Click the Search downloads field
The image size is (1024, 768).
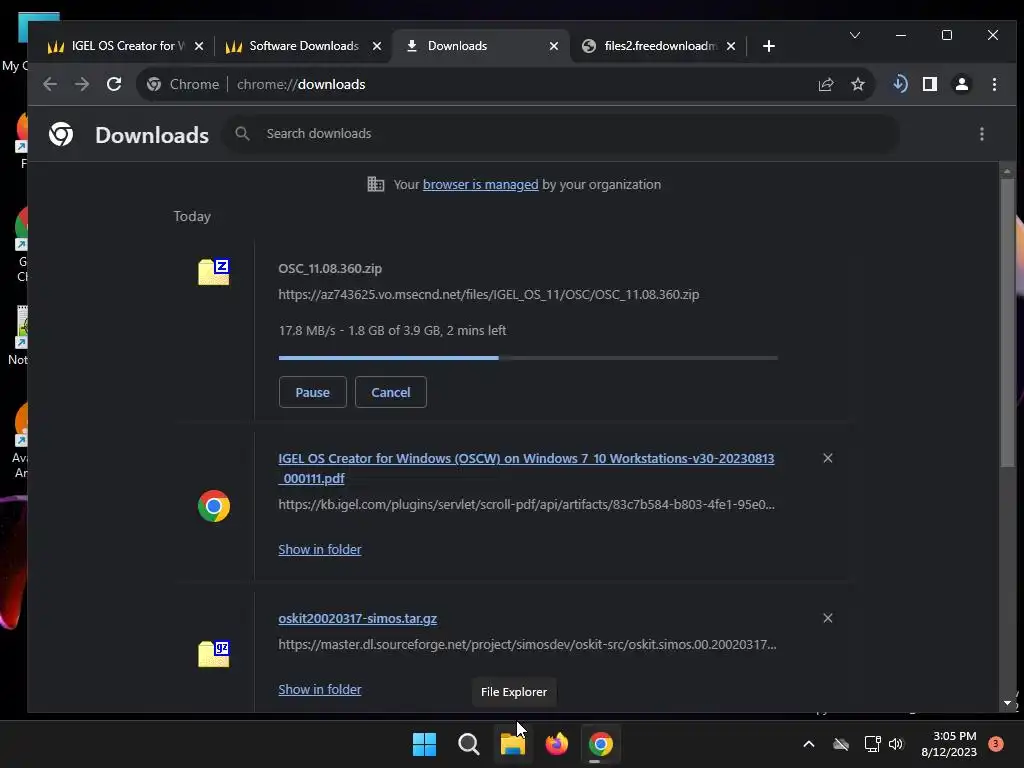click(x=562, y=134)
